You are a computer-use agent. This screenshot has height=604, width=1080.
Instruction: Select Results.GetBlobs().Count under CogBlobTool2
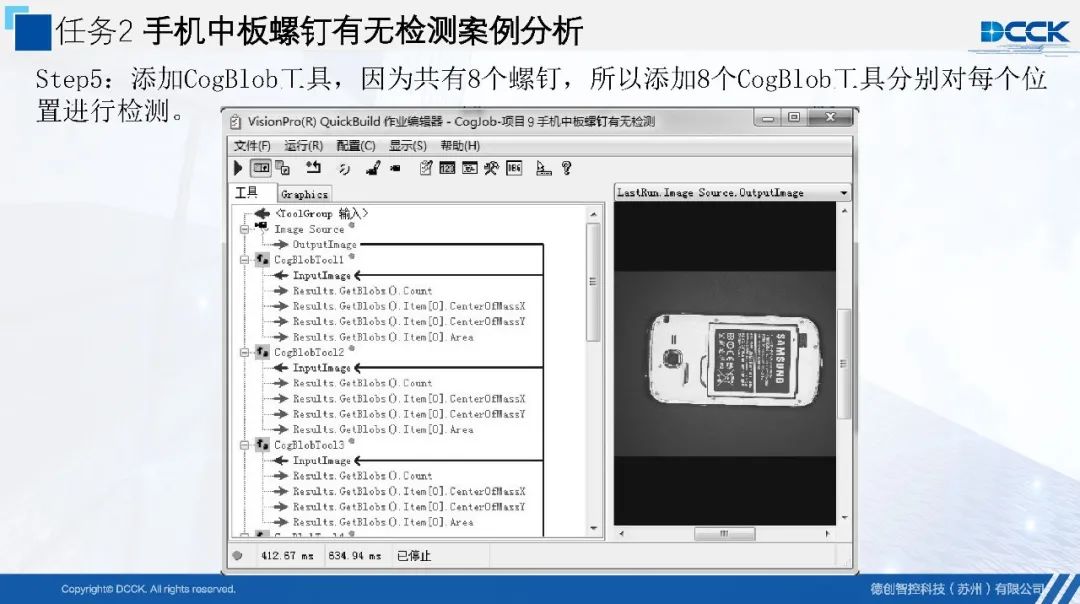(x=362, y=383)
